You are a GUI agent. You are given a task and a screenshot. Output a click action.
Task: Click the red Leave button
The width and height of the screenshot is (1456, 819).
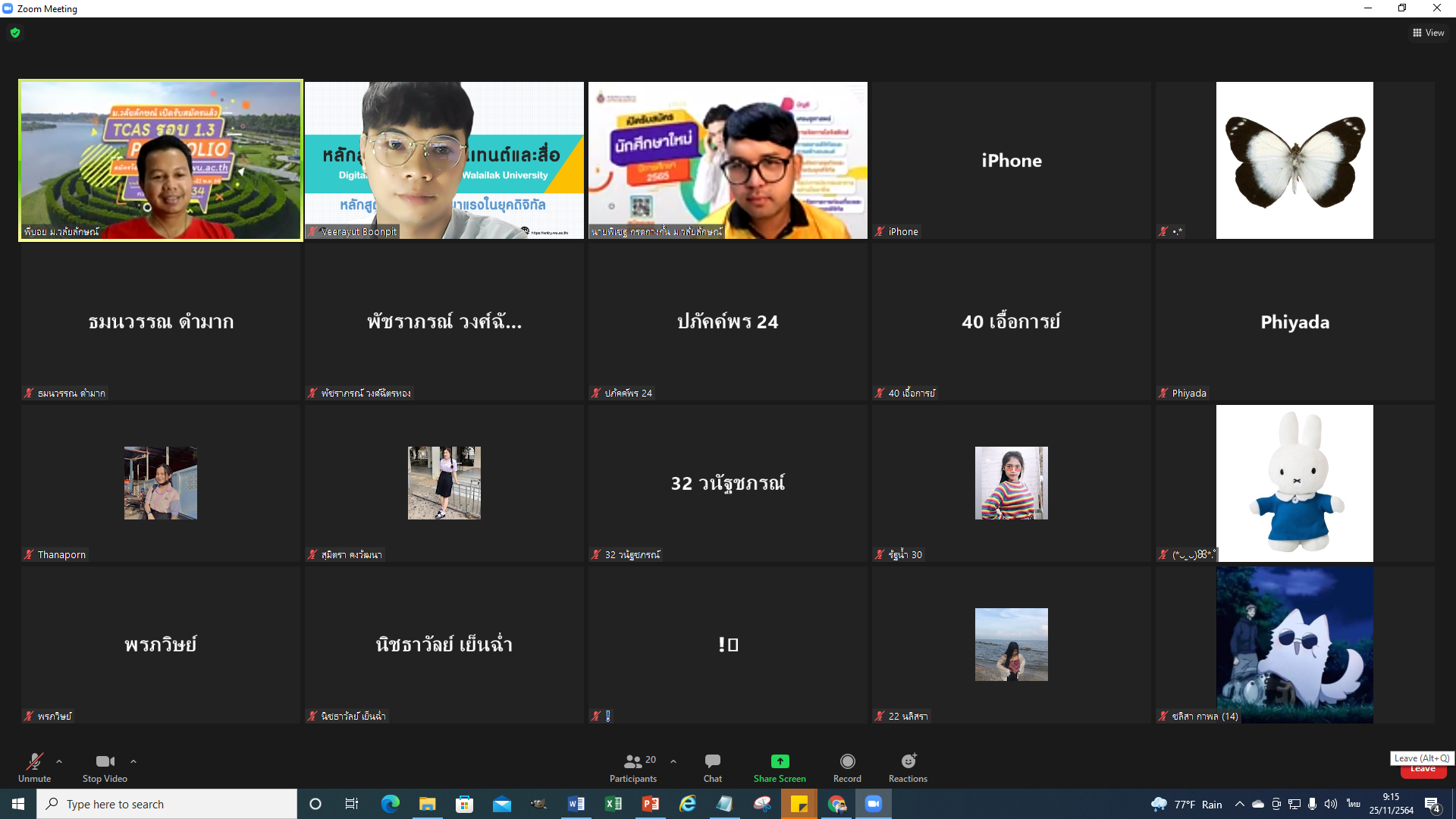(1423, 771)
